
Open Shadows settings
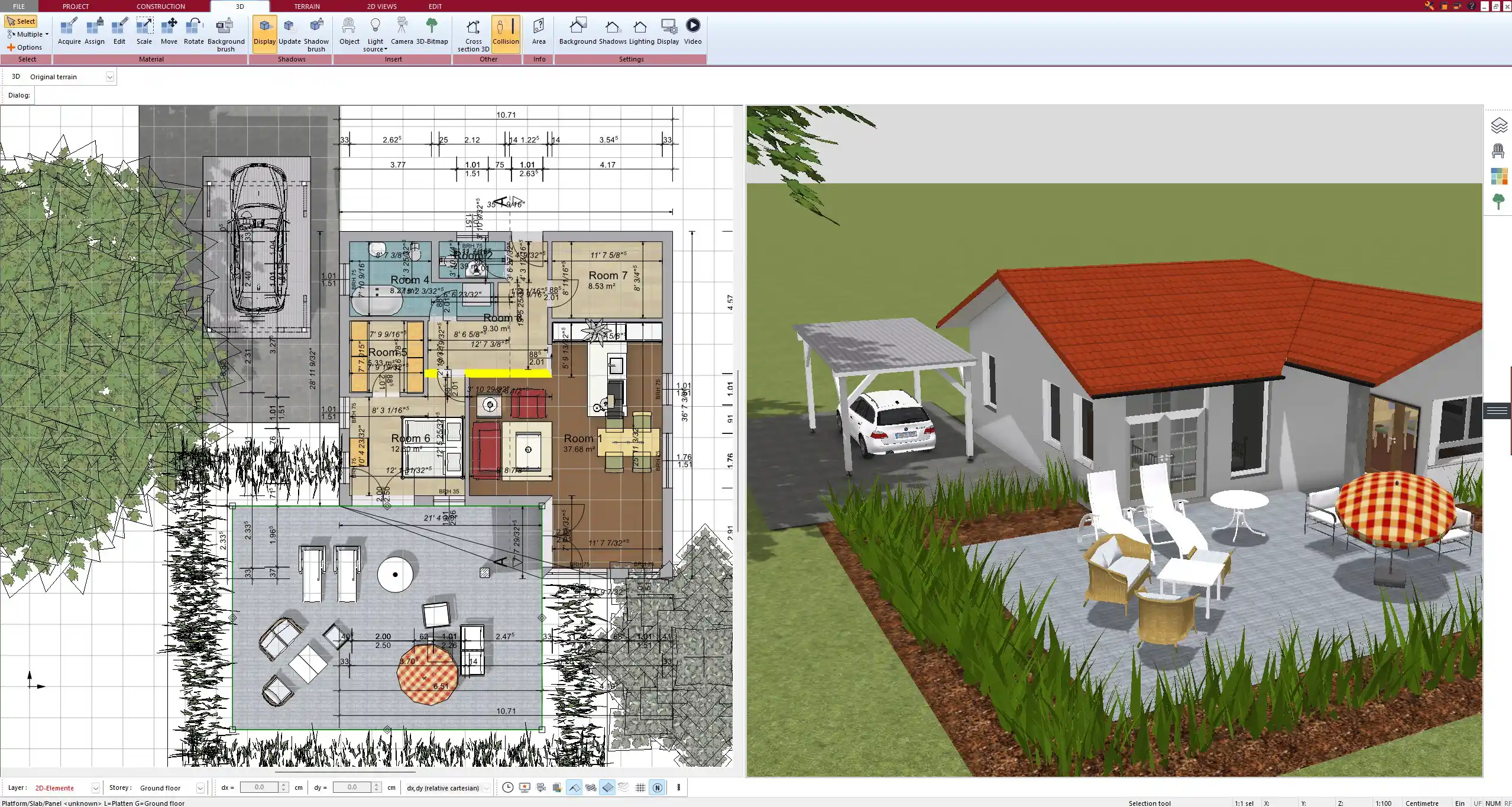click(x=613, y=32)
